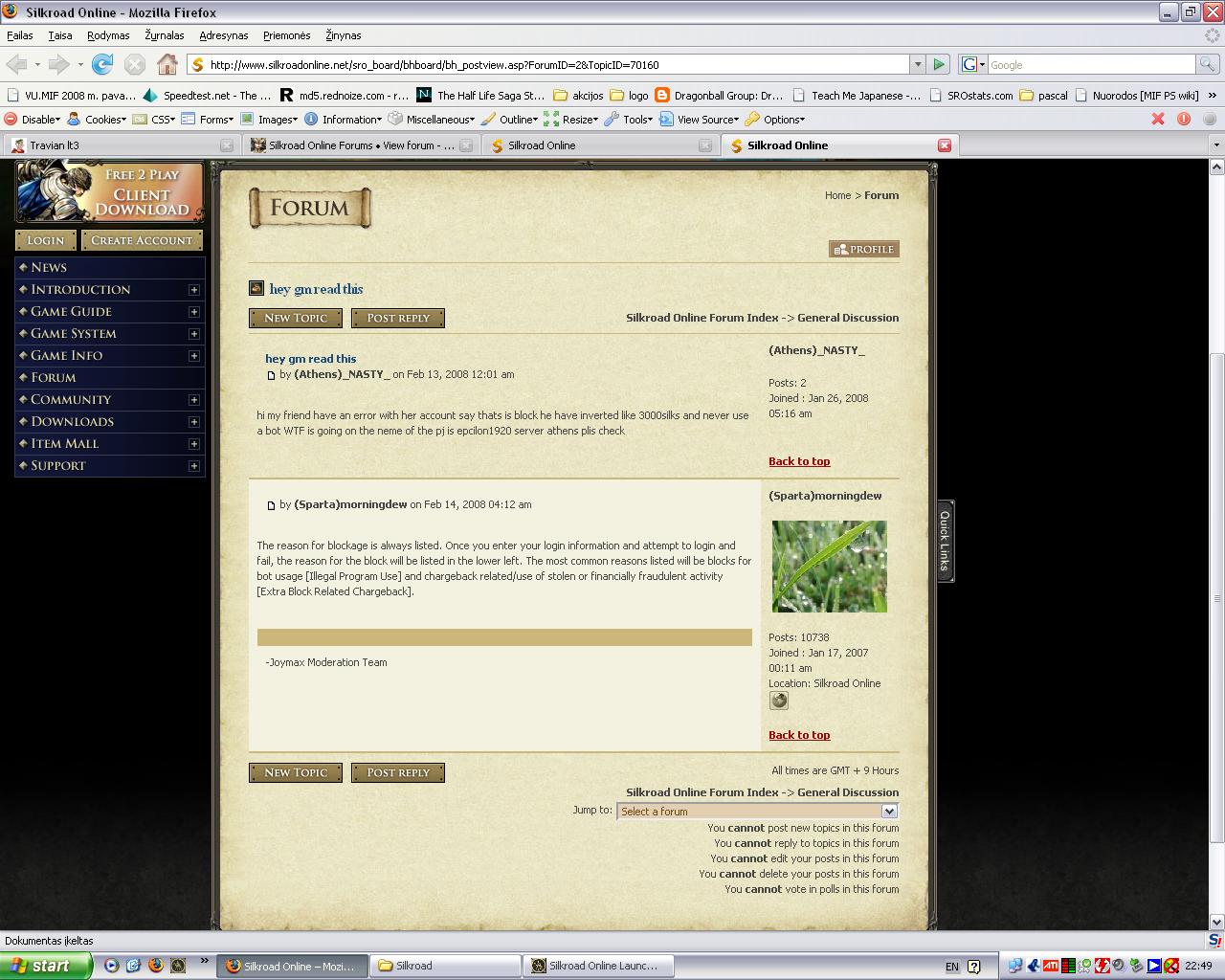The image size is (1225, 980).
Task: Click the ATI tray icon
Action: [x=1050, y=966]
